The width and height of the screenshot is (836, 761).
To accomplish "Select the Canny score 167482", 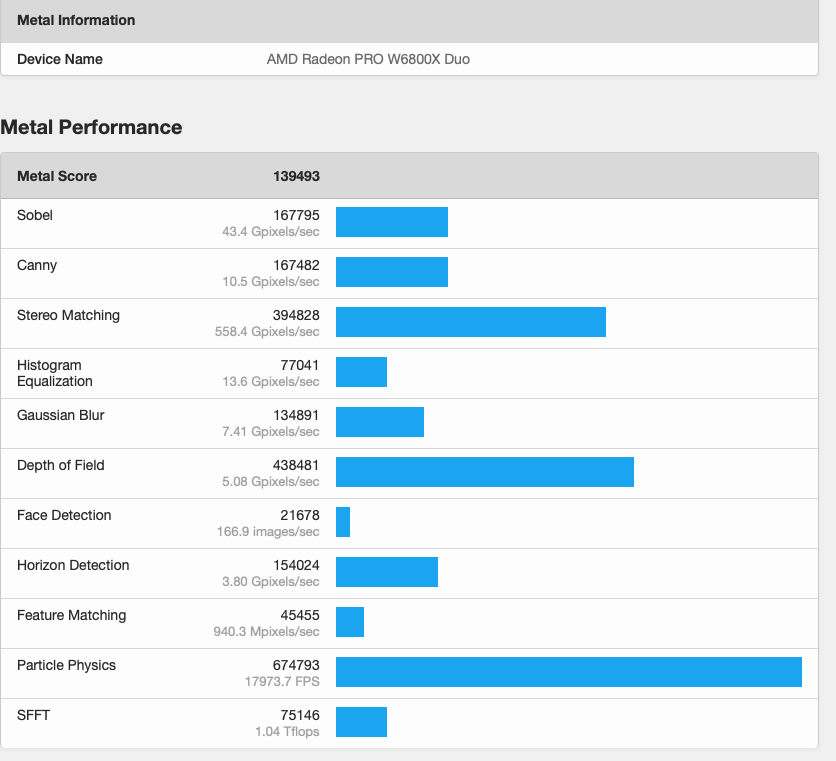I will pyautogui.click(x=296, y=266).
